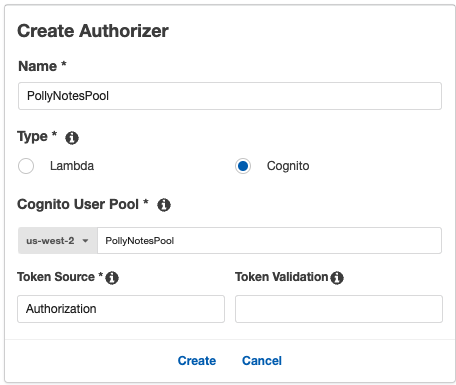Select the Cognito radio button
Viewport: 456px width, 385px height.
coord(243,166)
